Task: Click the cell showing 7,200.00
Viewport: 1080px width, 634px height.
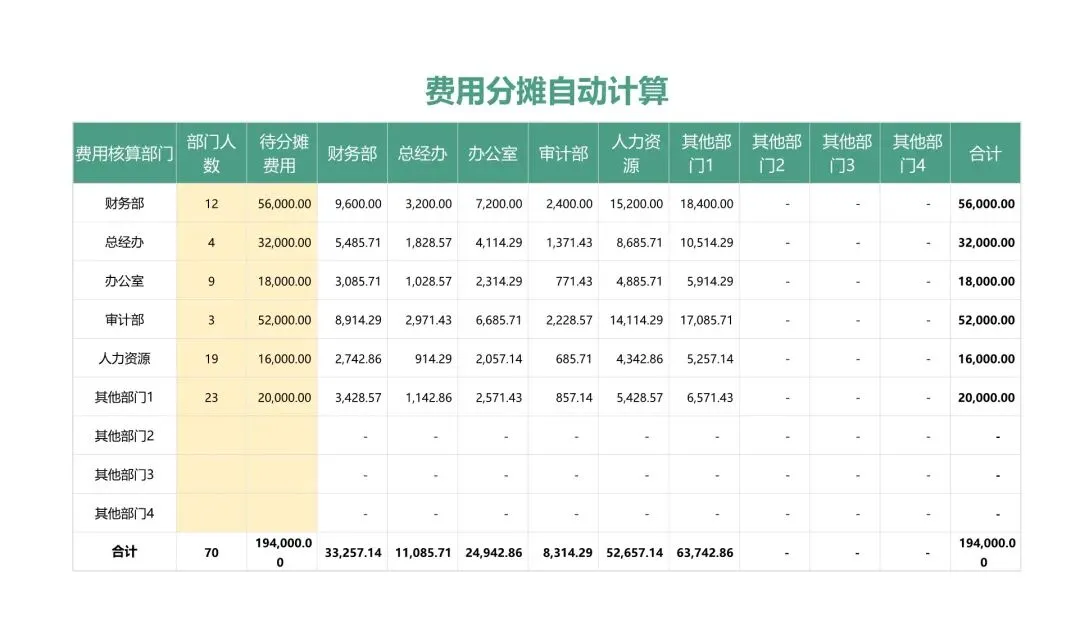Action: [493, 203]
